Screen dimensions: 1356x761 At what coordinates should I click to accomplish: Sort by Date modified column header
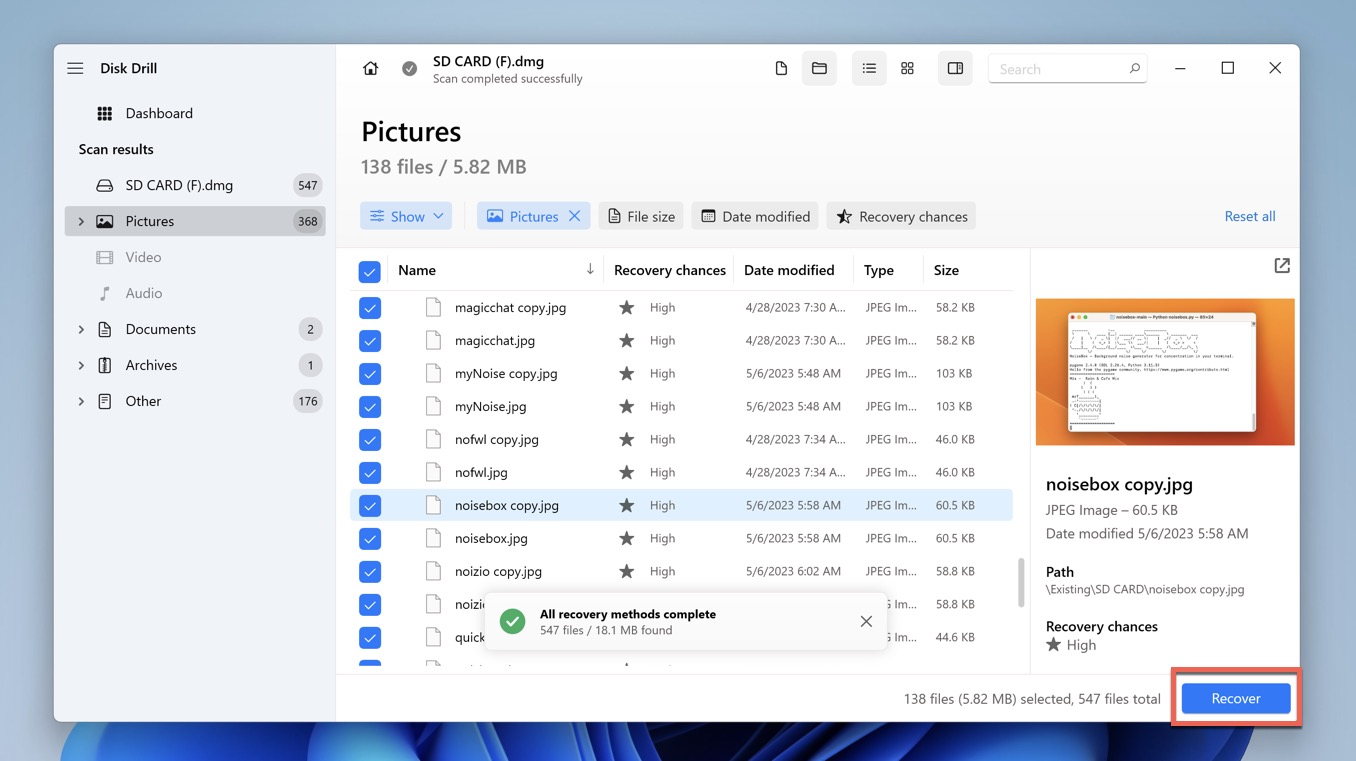(x=789, y=270)
